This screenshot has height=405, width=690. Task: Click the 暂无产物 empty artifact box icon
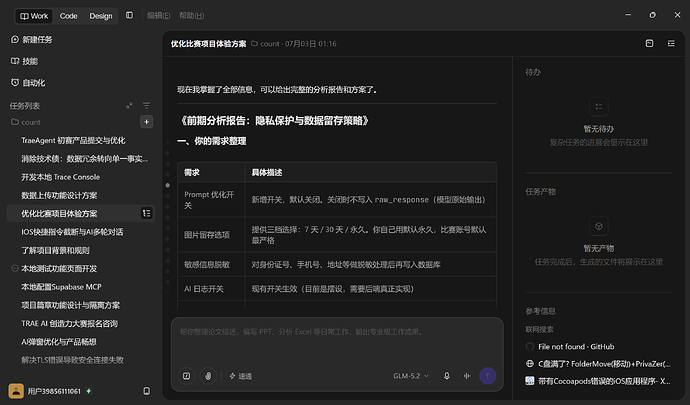[x=598, y=226]
